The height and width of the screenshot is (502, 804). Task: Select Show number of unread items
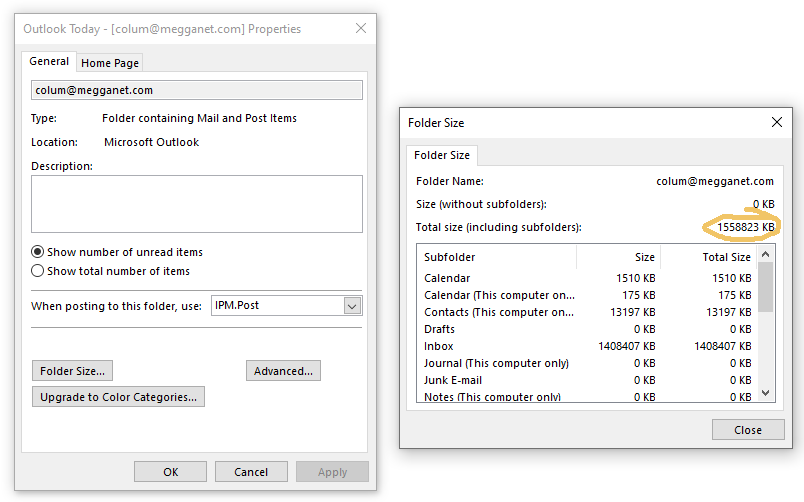pos(38,252)
